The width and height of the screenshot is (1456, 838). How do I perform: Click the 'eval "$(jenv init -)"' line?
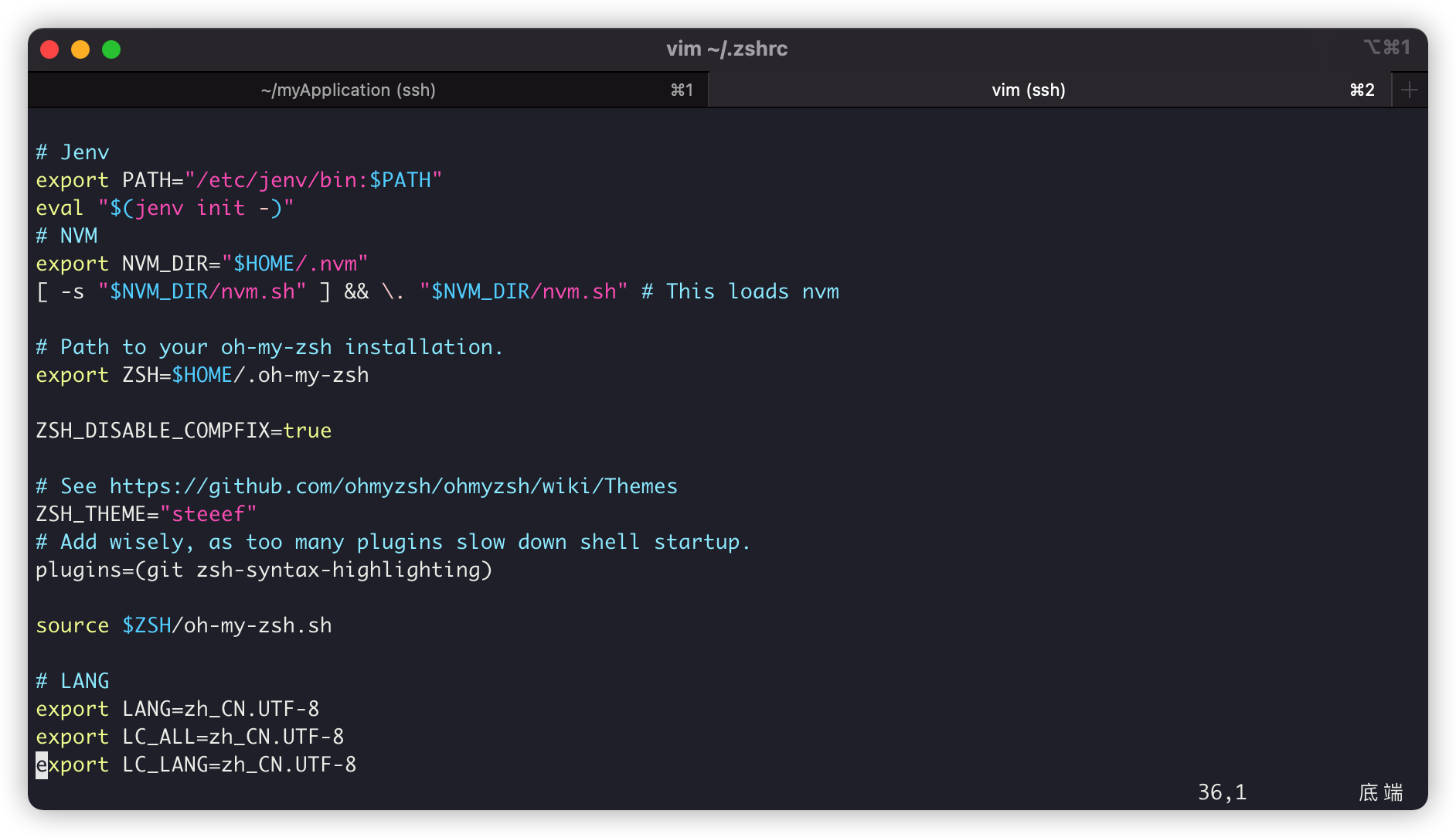[165, 208]
